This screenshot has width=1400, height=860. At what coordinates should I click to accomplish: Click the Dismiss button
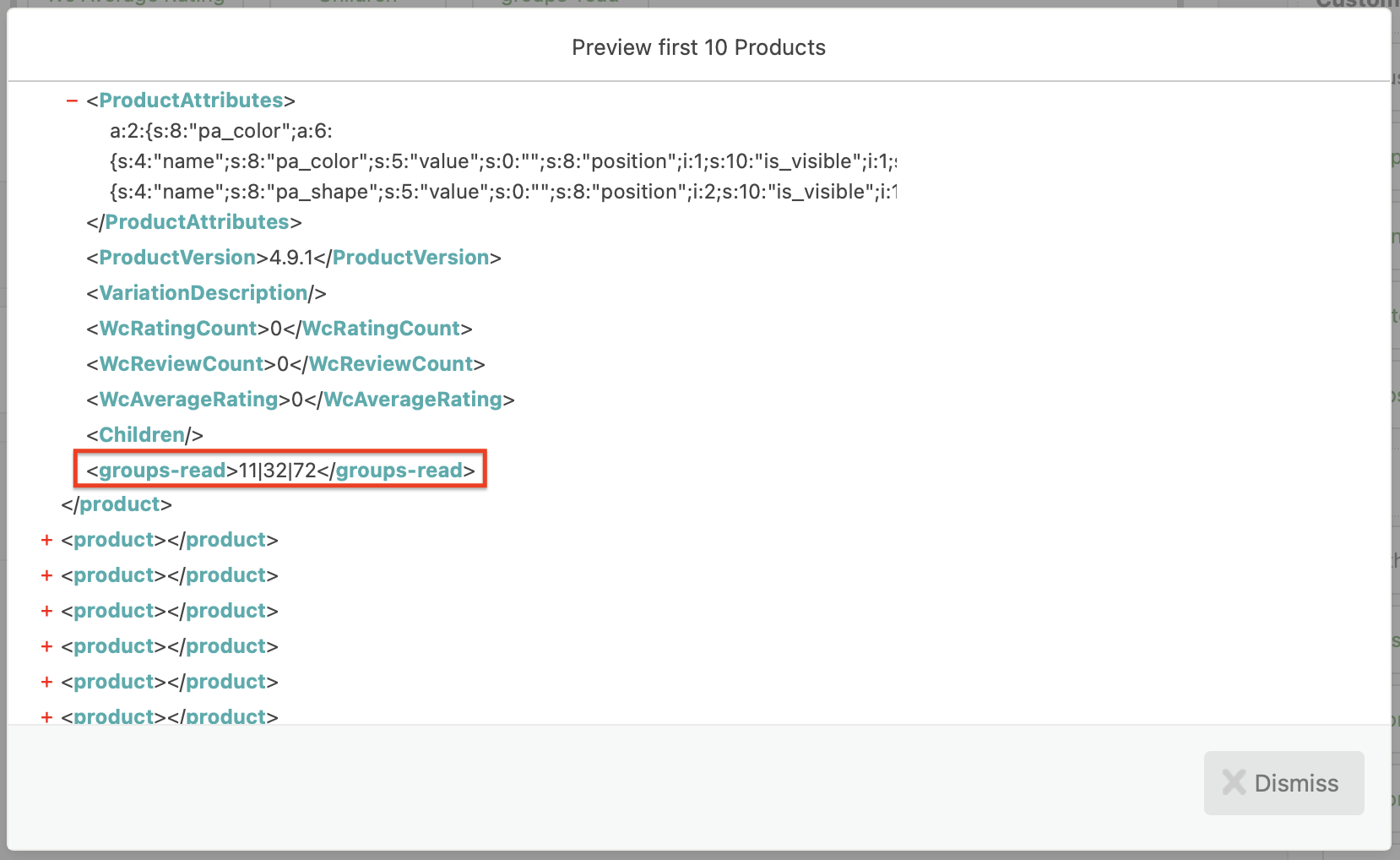click(1283, 783)
